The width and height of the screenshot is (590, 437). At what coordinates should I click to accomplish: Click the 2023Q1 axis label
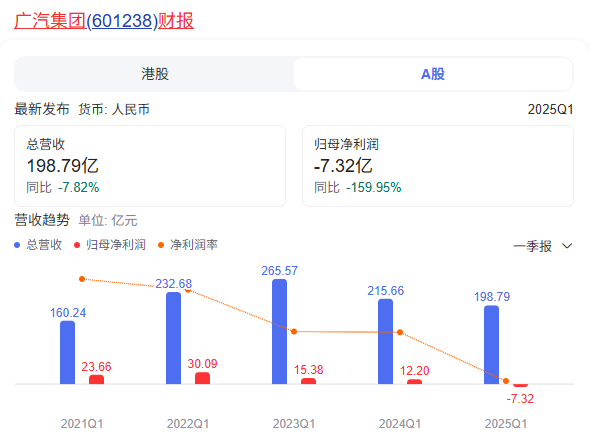(294, 424)
